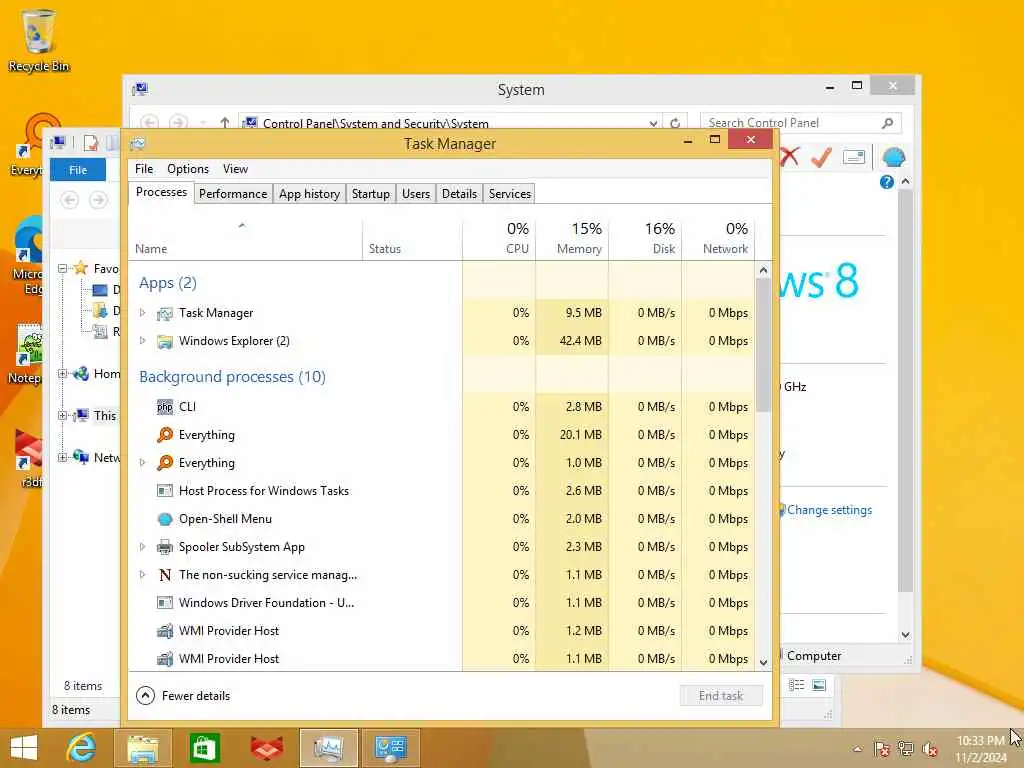This screenshot has height=768, width=1024.
Task: Open the Options menu in Task Manager
Action: [x=188, y=169]
